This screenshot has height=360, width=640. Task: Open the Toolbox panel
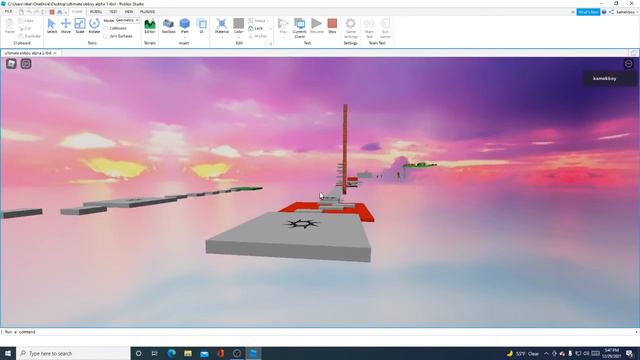pos(168,26)
